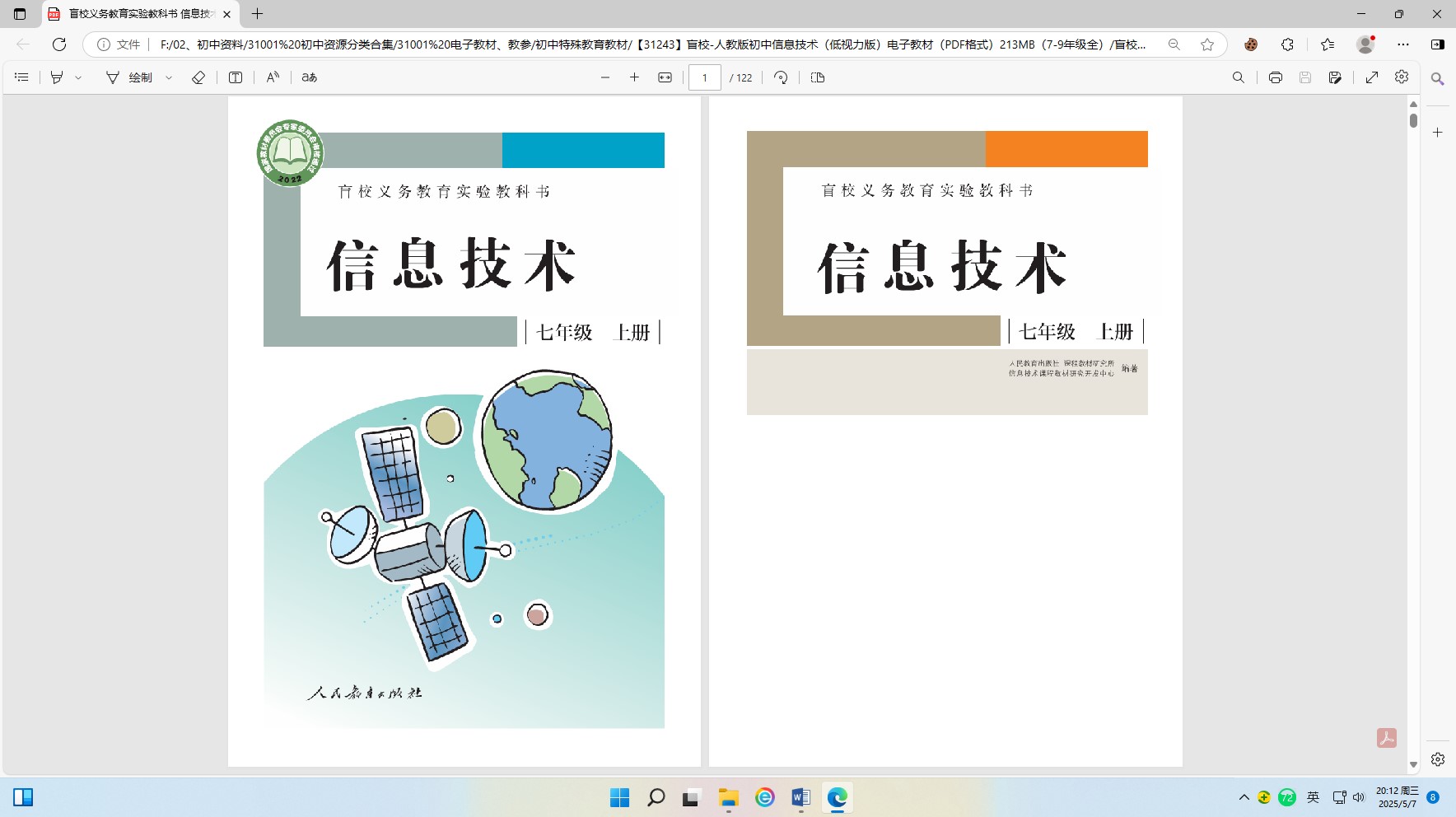The width and height of the screenshot is (1456, 817).
Task: Select the 绘制 draw button
Action: (129, 77)
